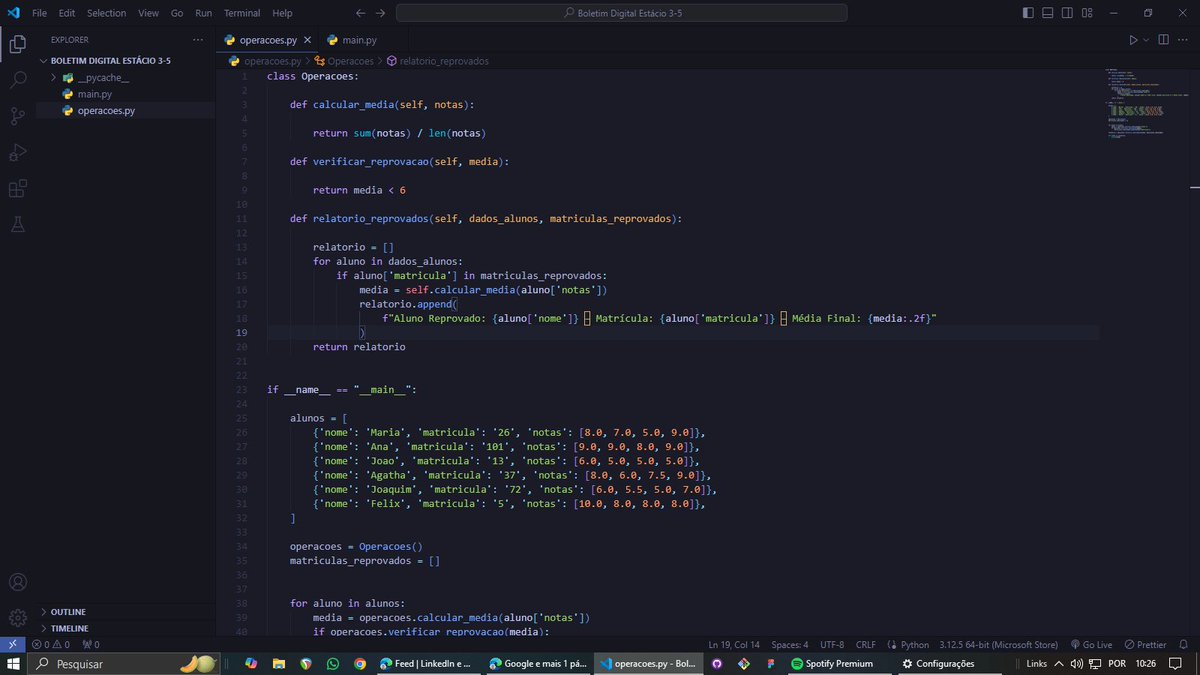Viewport: 1200px width, 675px height.
Task: Open the Extensions view
Action: pos(17,188)
